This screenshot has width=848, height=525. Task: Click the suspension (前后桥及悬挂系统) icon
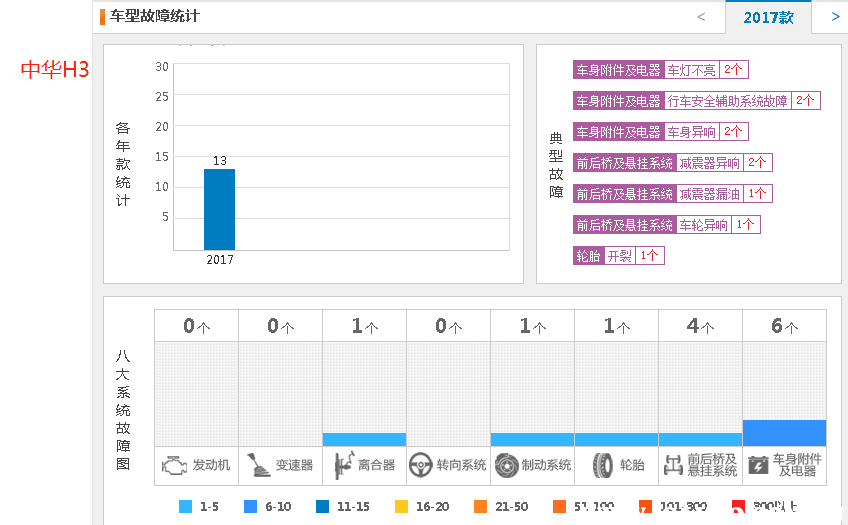click(x=673, y=465)
